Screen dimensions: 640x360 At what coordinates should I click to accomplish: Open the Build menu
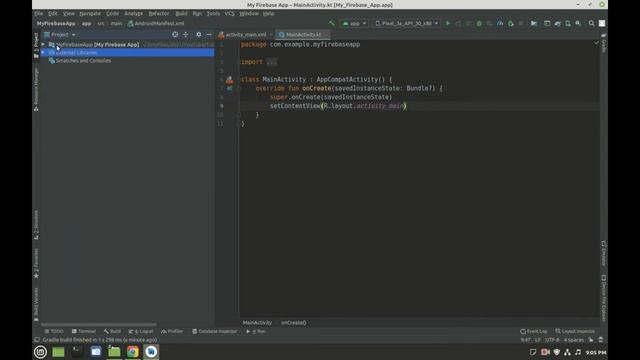tap(181, 13)
